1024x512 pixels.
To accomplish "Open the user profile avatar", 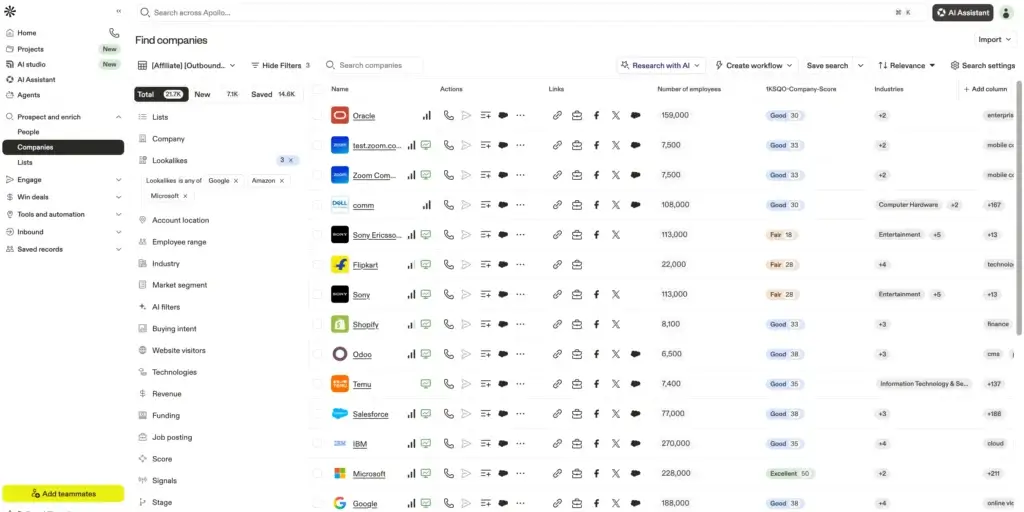I will [x=1006, y=12].
